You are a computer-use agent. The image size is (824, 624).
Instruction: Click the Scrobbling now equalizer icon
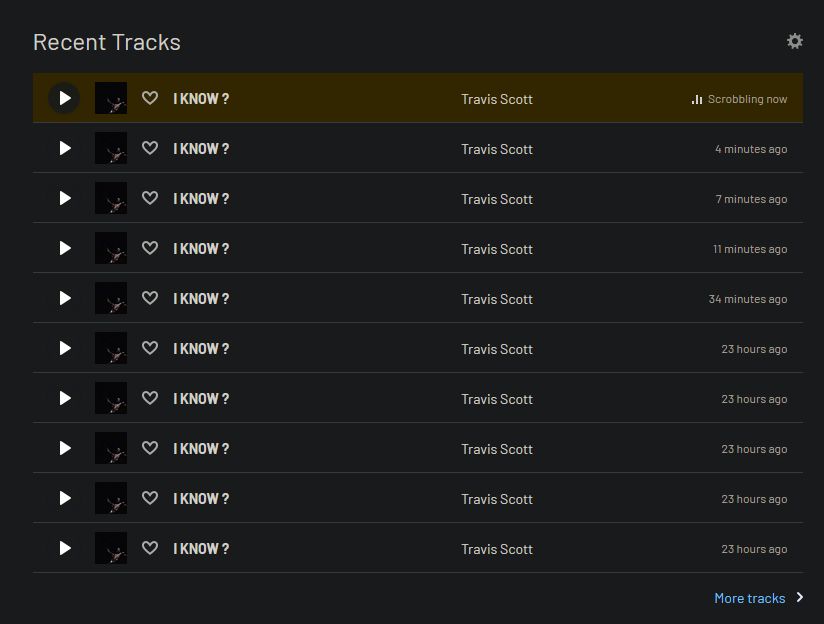click(696, 99)
